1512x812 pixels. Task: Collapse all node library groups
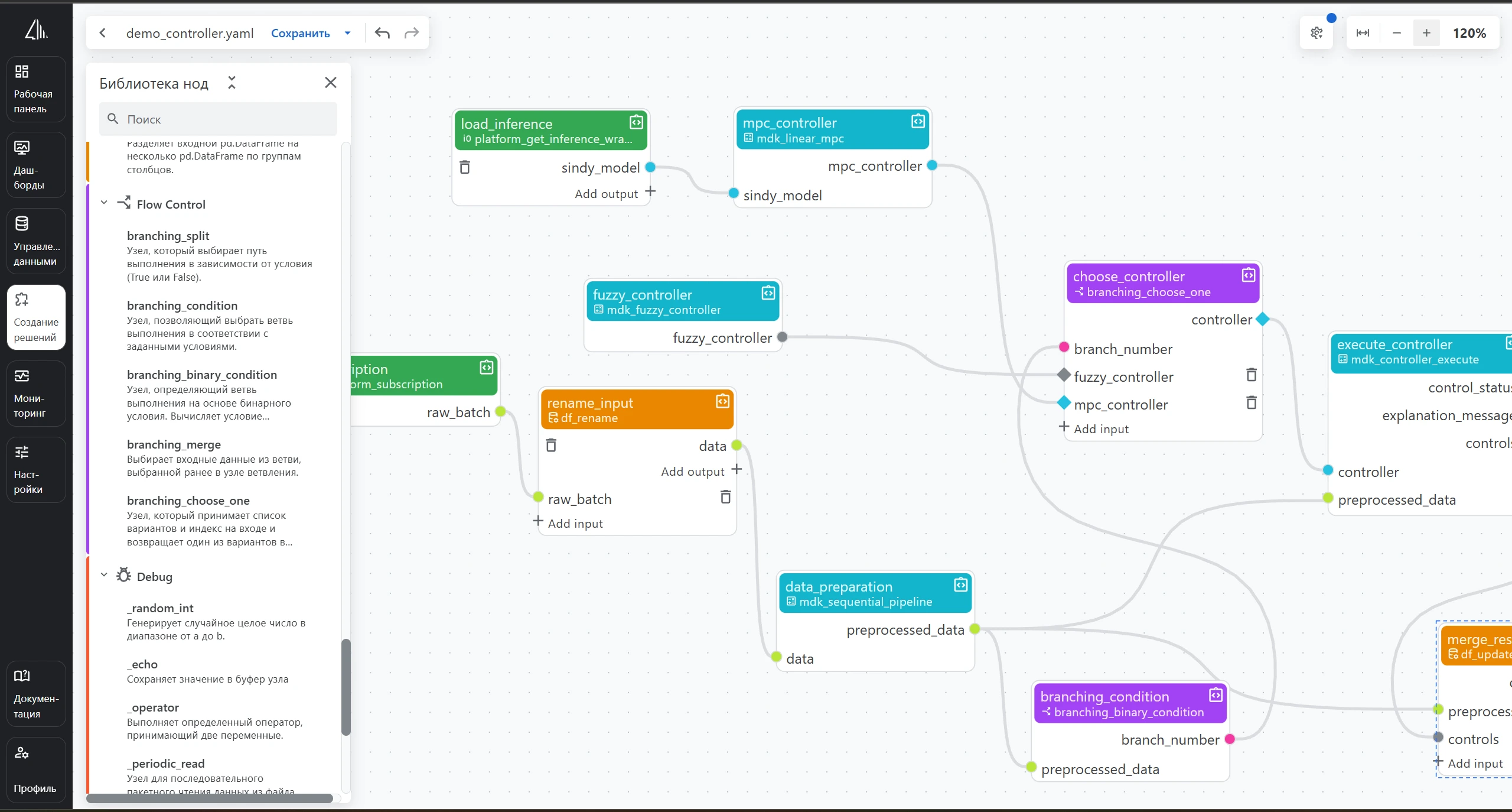click(x=232, y=83)
